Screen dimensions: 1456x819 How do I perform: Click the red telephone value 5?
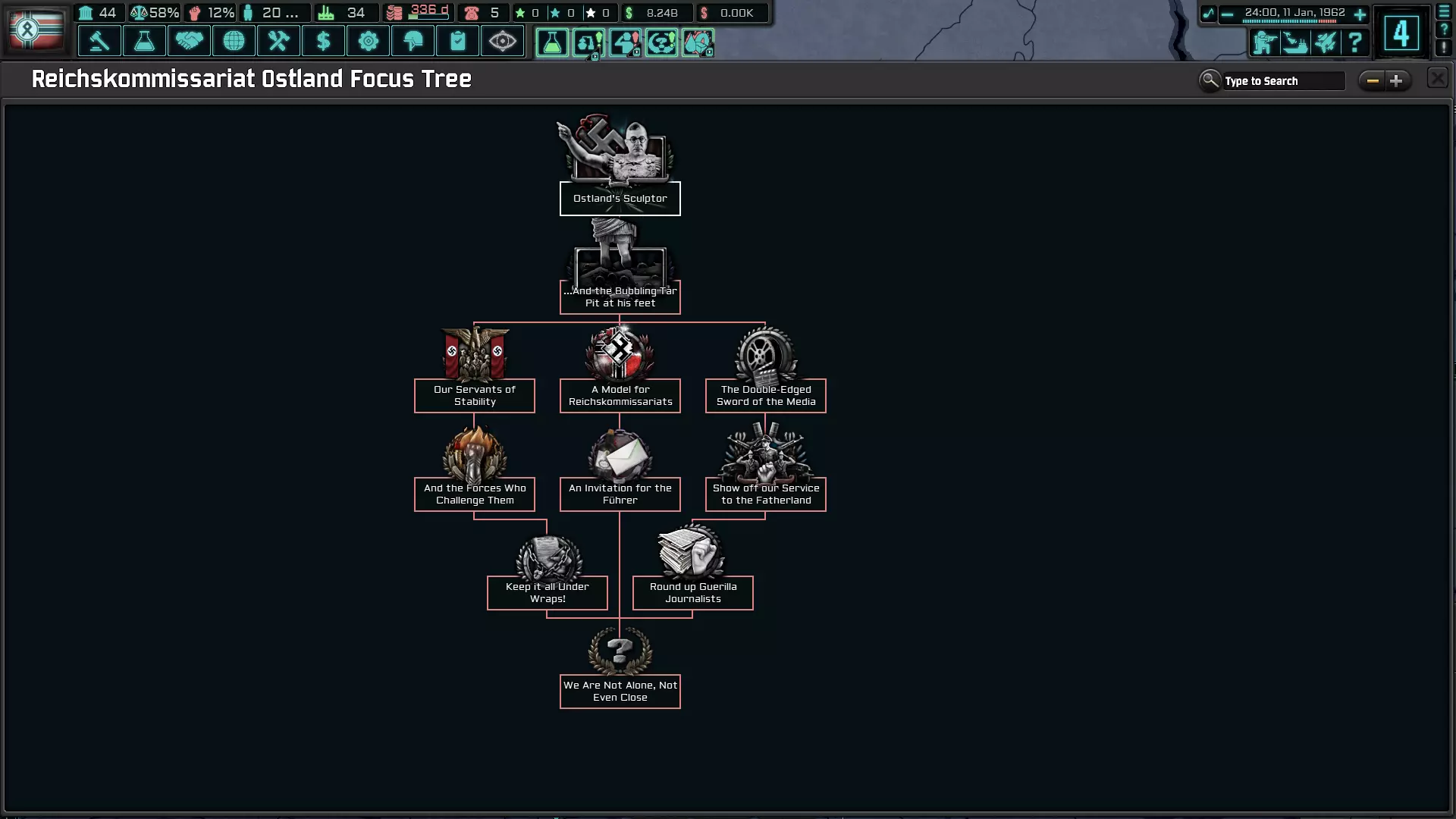(x=482, y=13)
